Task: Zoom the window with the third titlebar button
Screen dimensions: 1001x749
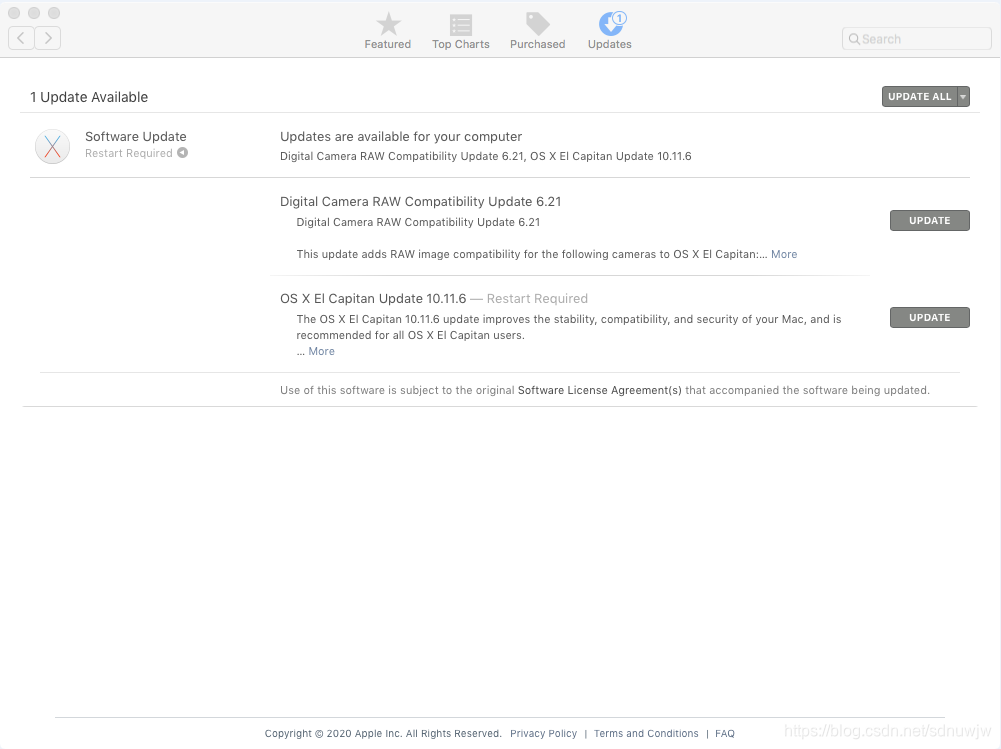Action: [x=54, y=13]
